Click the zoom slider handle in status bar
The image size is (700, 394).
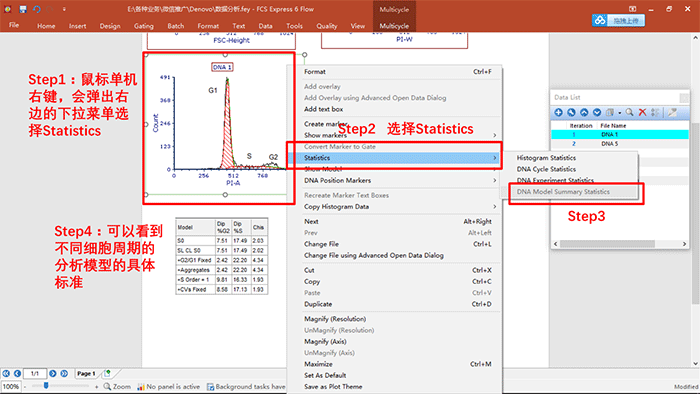pyautogui.click(x=46, y=386)
